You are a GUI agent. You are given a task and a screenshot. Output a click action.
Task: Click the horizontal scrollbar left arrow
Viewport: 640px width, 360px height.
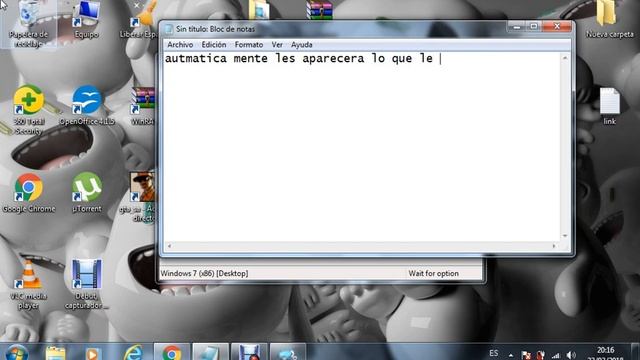[x=169, y=246]
